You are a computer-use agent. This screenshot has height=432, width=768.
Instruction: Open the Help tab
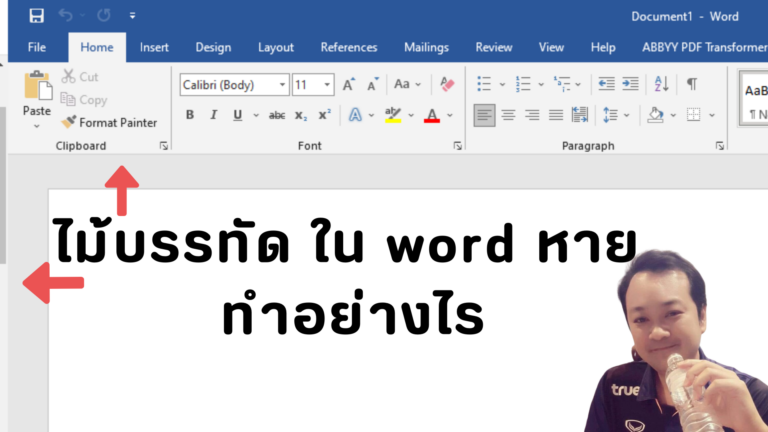[603, 47]
